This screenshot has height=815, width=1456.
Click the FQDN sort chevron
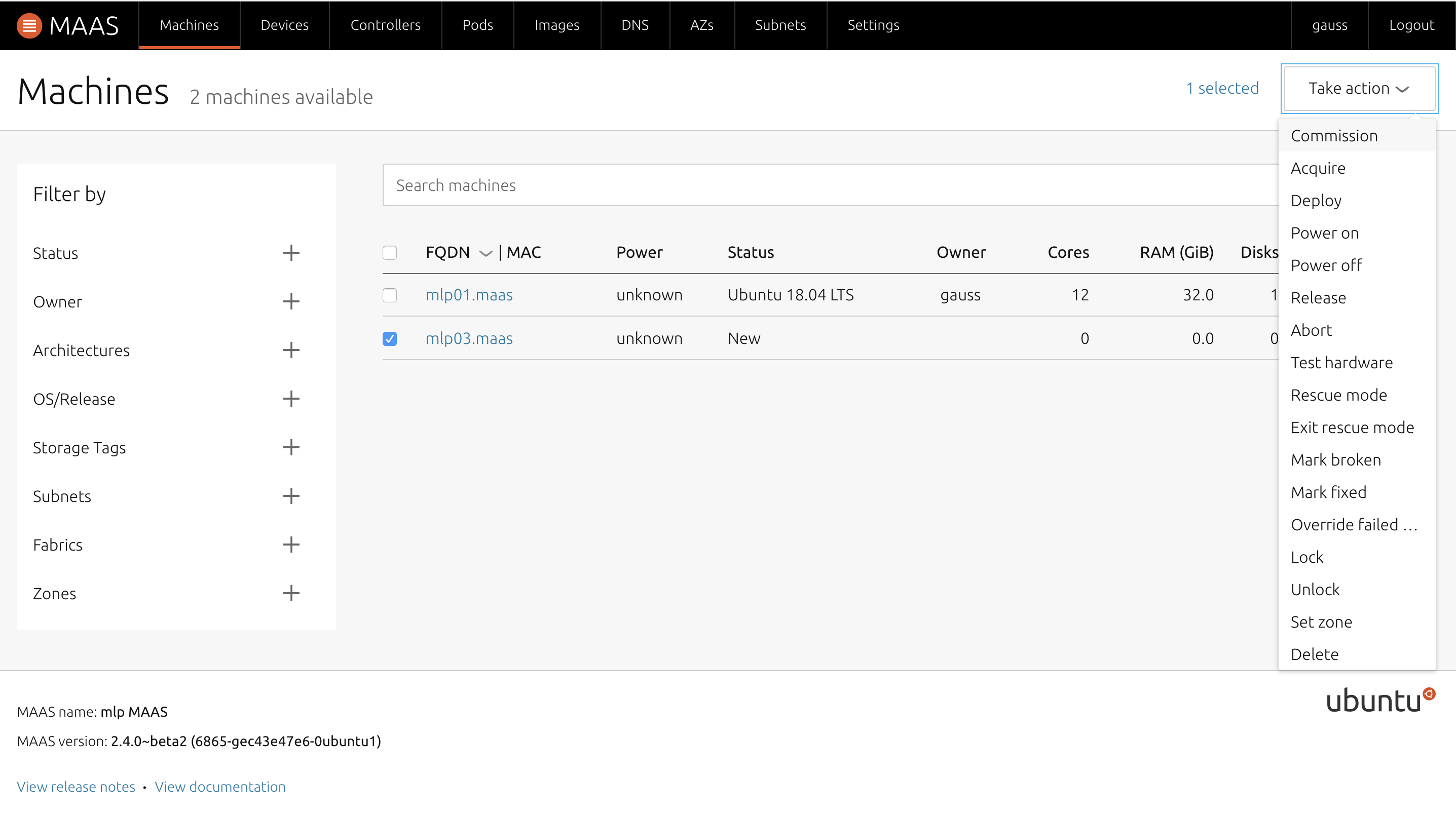(486, 254)
